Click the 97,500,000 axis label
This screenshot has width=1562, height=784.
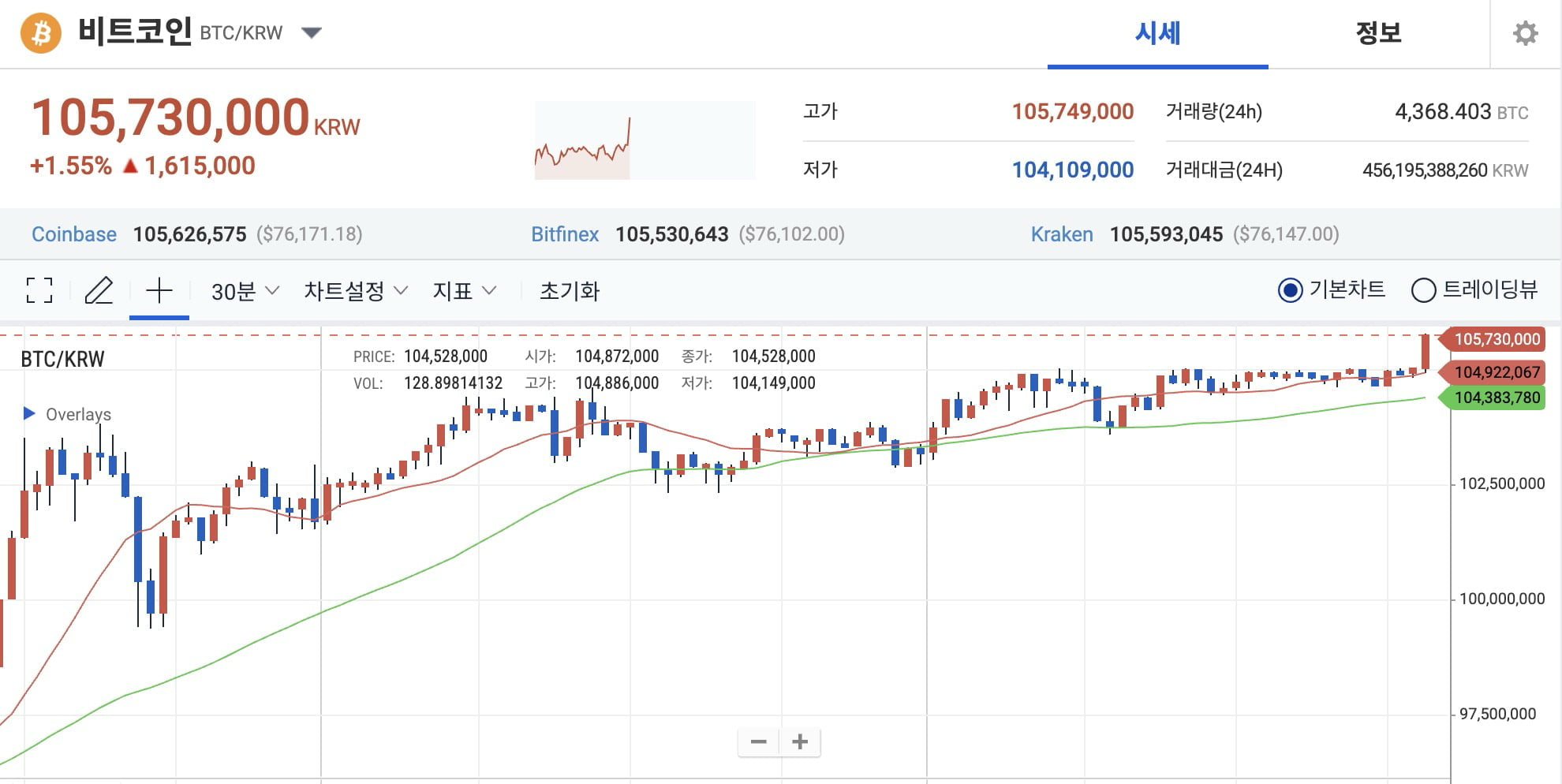[1497, 714]
